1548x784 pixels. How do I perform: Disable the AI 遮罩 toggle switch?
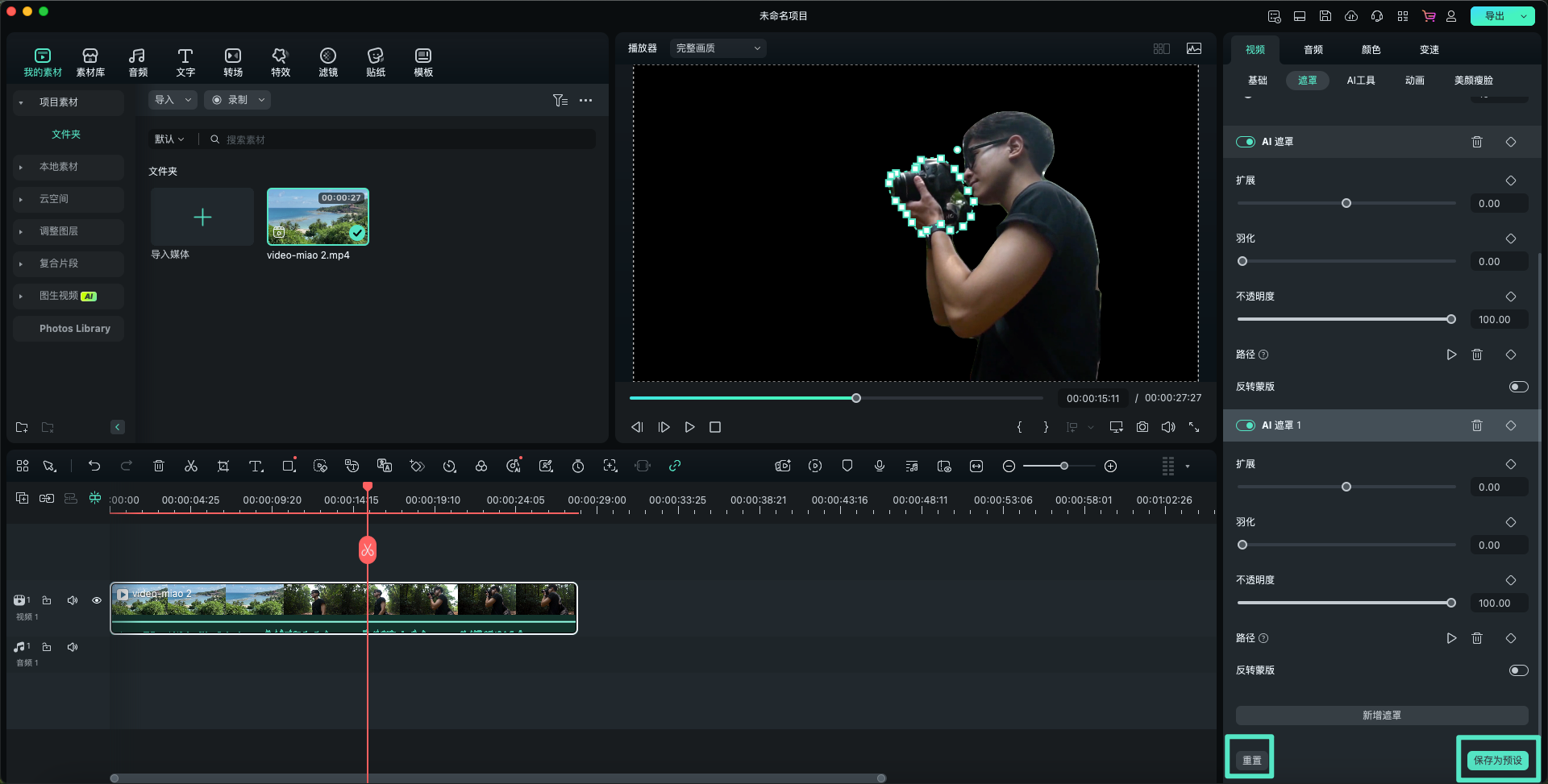(x=1245, y=142)
